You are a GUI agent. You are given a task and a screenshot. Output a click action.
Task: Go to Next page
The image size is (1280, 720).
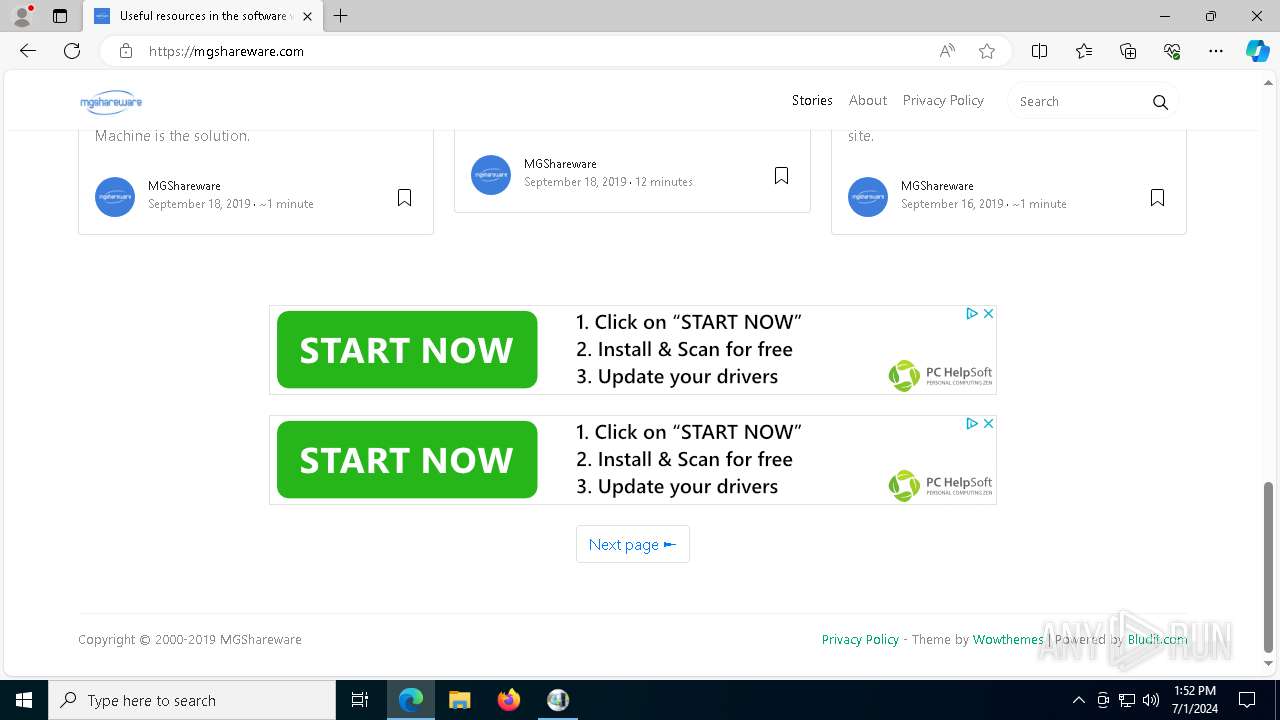[633, 544]
